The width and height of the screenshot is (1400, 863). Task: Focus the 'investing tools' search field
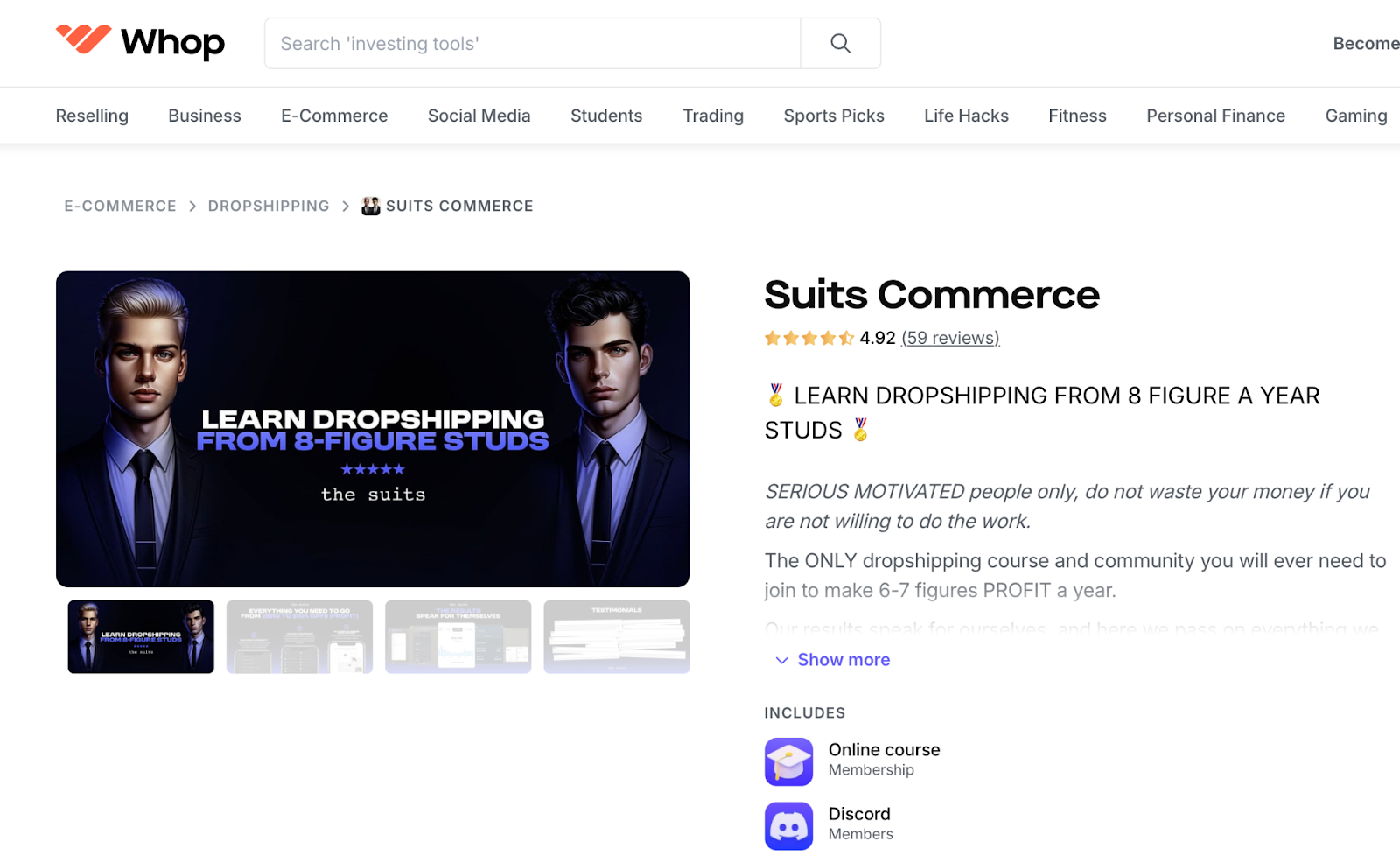532,43
